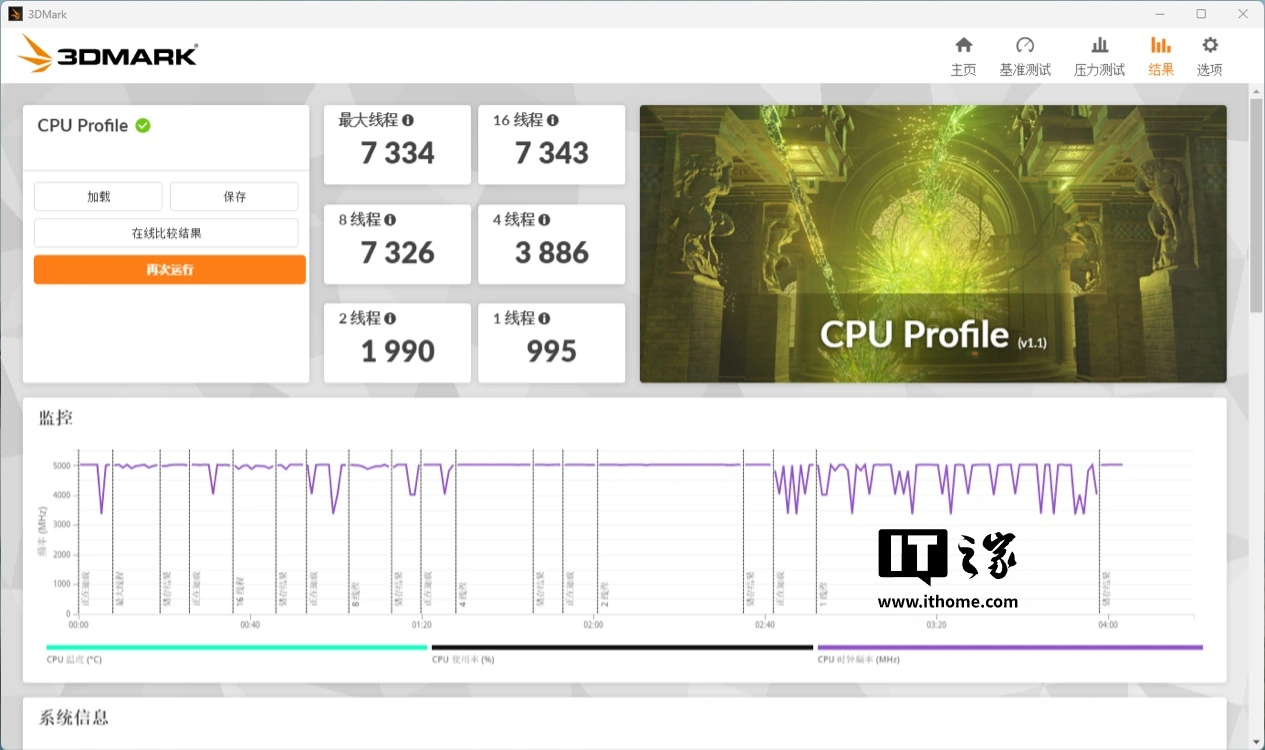
Task: Click the 8 线程 score 7 326
Action: tap(398, 252)
